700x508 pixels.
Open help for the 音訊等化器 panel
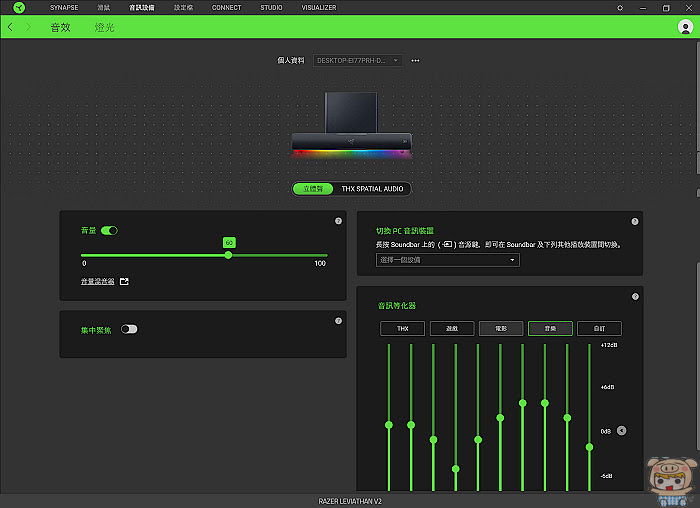click(x=635, y=296)
